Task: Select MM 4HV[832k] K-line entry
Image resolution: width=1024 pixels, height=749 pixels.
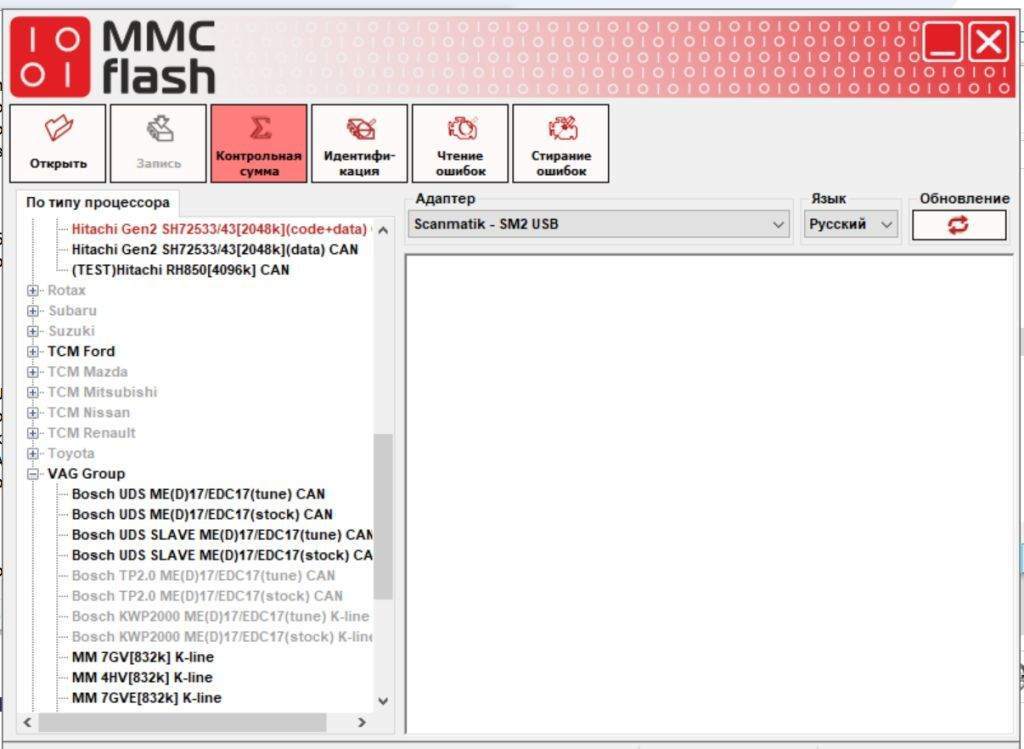Action: (x=142, y=677)
